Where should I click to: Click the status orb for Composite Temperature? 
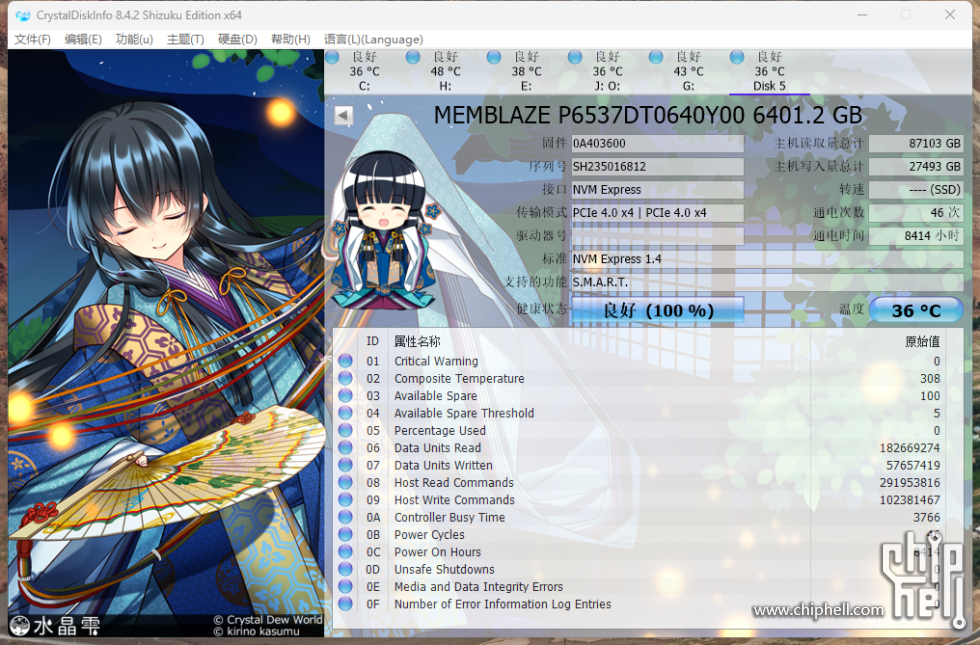point(345,378)
